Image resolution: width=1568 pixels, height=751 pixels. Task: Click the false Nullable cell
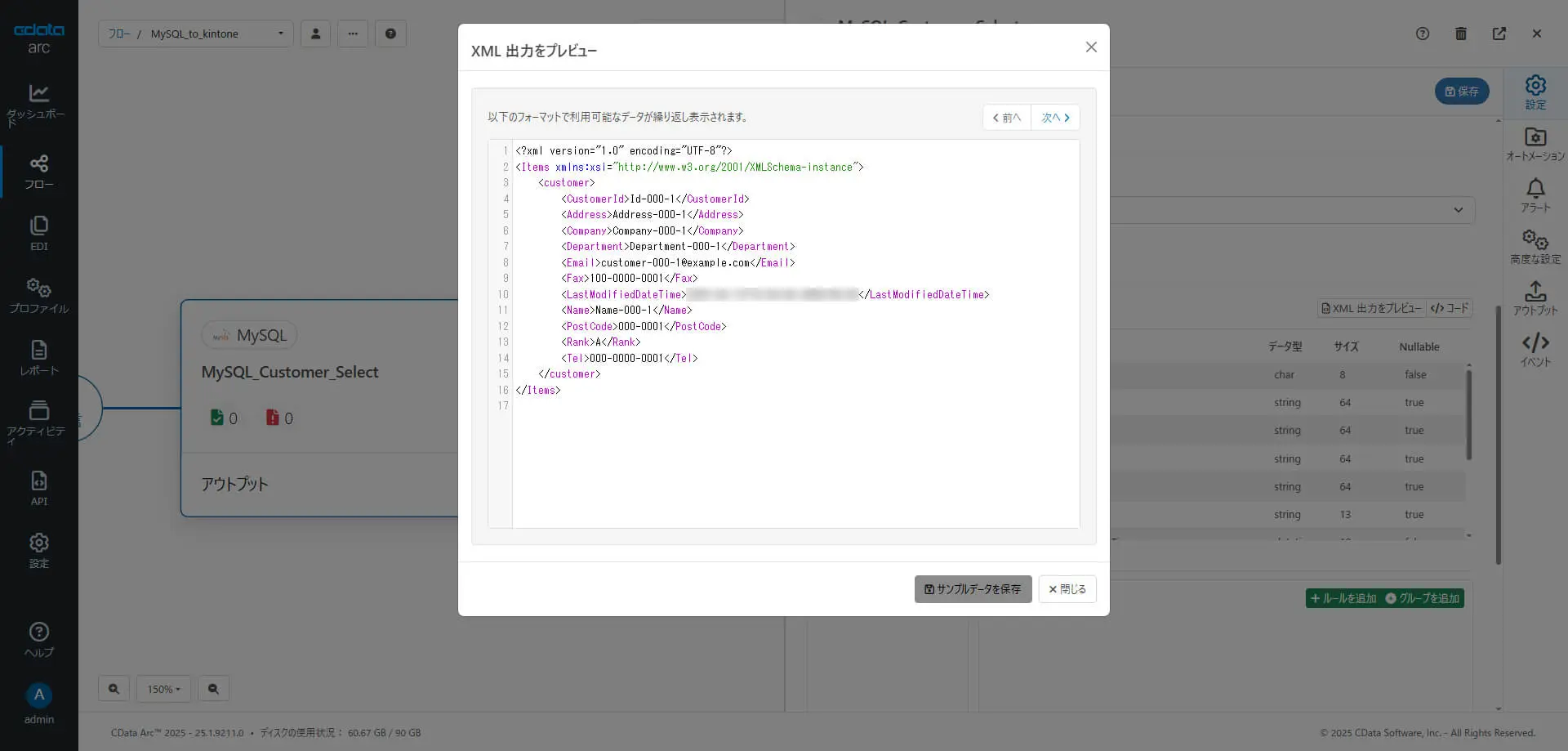[x=1415, y=374]
